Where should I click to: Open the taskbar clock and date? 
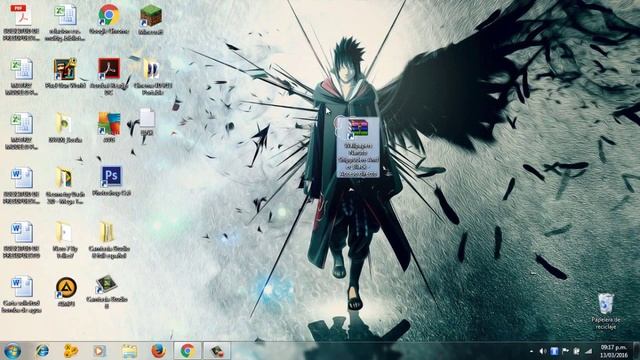[x=613, y=351]
